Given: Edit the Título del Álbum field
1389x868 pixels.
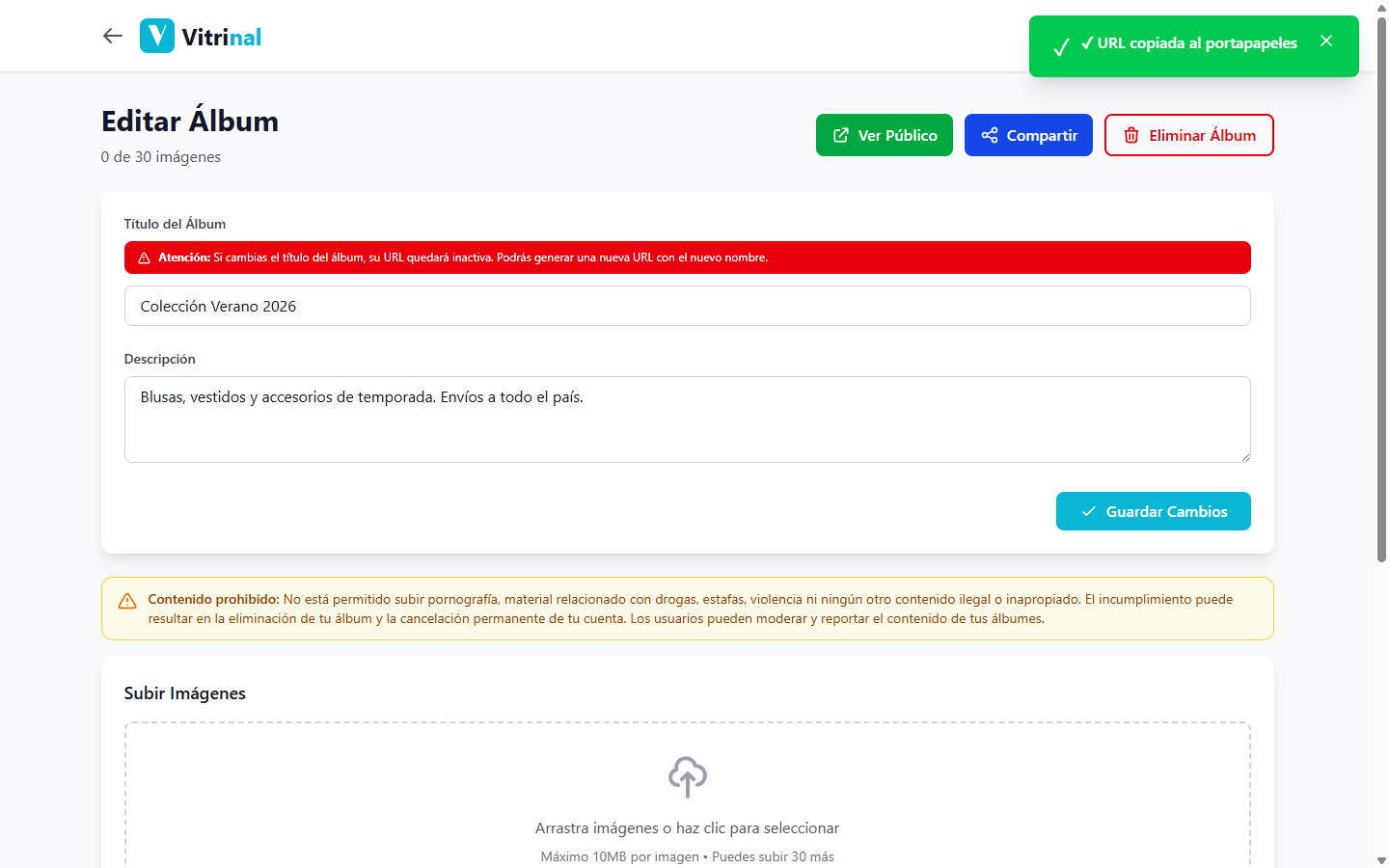Looking at the screenshot, I should (688, 306).
